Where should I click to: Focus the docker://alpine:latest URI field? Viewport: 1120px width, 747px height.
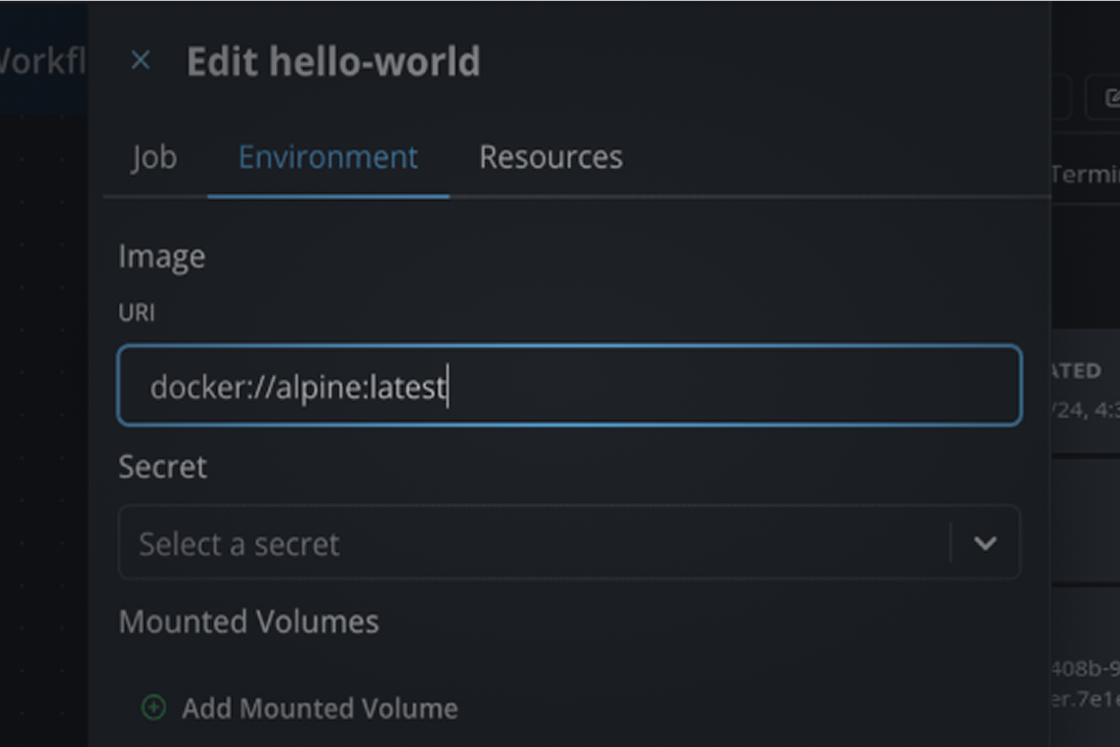(x=569, y=386)
